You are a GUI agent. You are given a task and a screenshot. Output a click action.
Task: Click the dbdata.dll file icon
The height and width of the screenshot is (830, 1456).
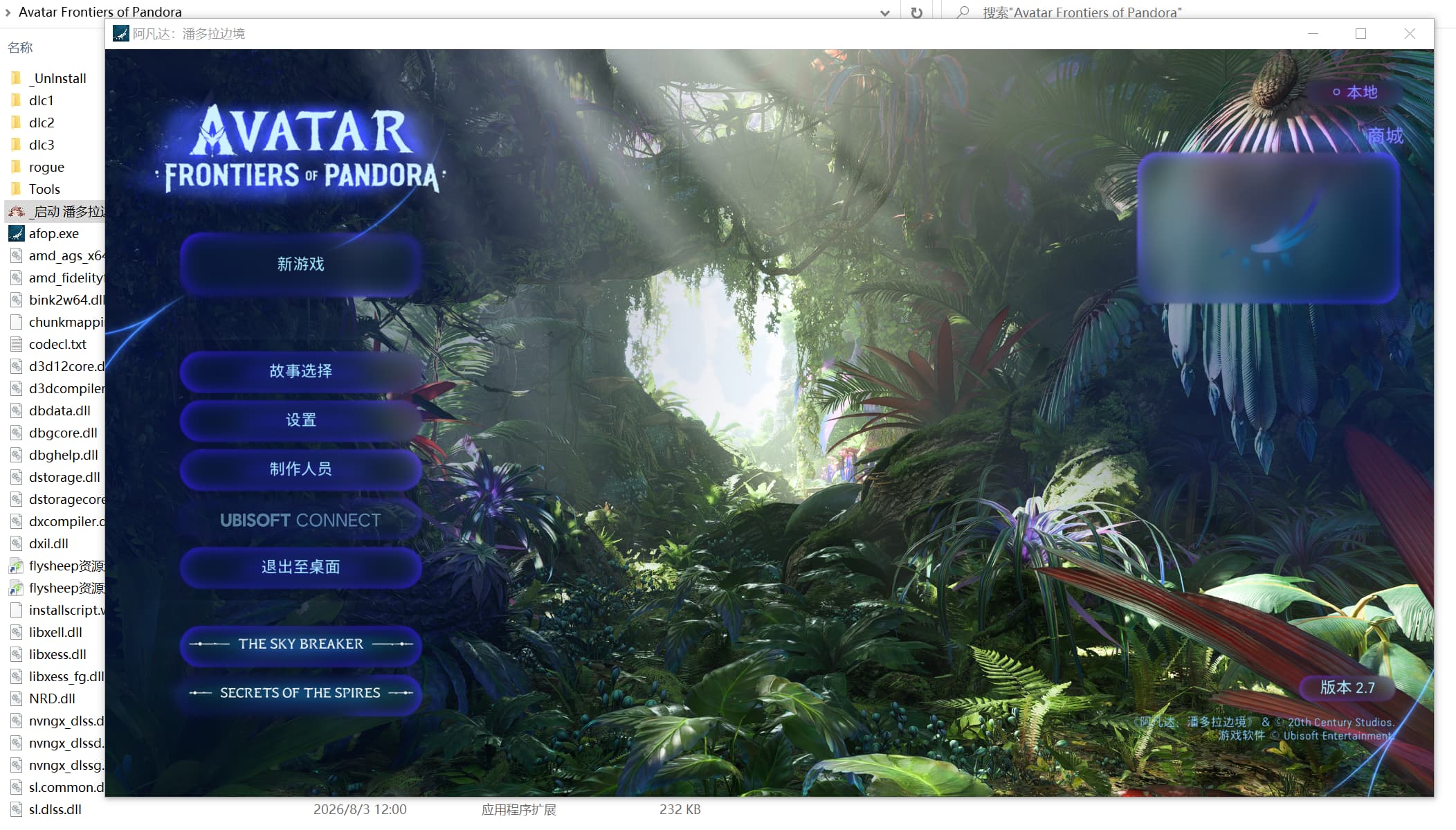coord(17,411)
